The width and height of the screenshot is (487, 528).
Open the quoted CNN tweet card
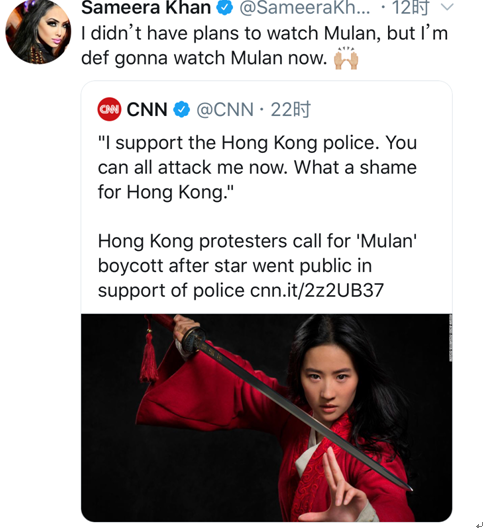266,301
